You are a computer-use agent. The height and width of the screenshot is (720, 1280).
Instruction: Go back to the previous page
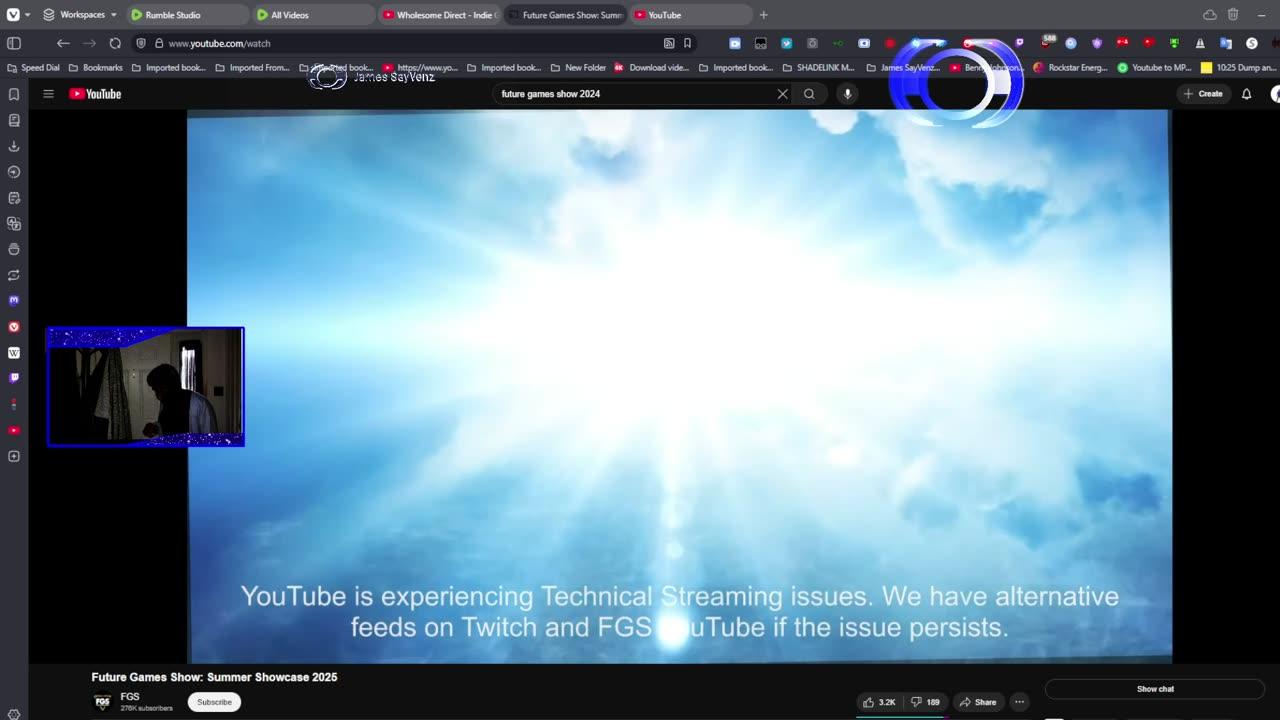(63, 43)
